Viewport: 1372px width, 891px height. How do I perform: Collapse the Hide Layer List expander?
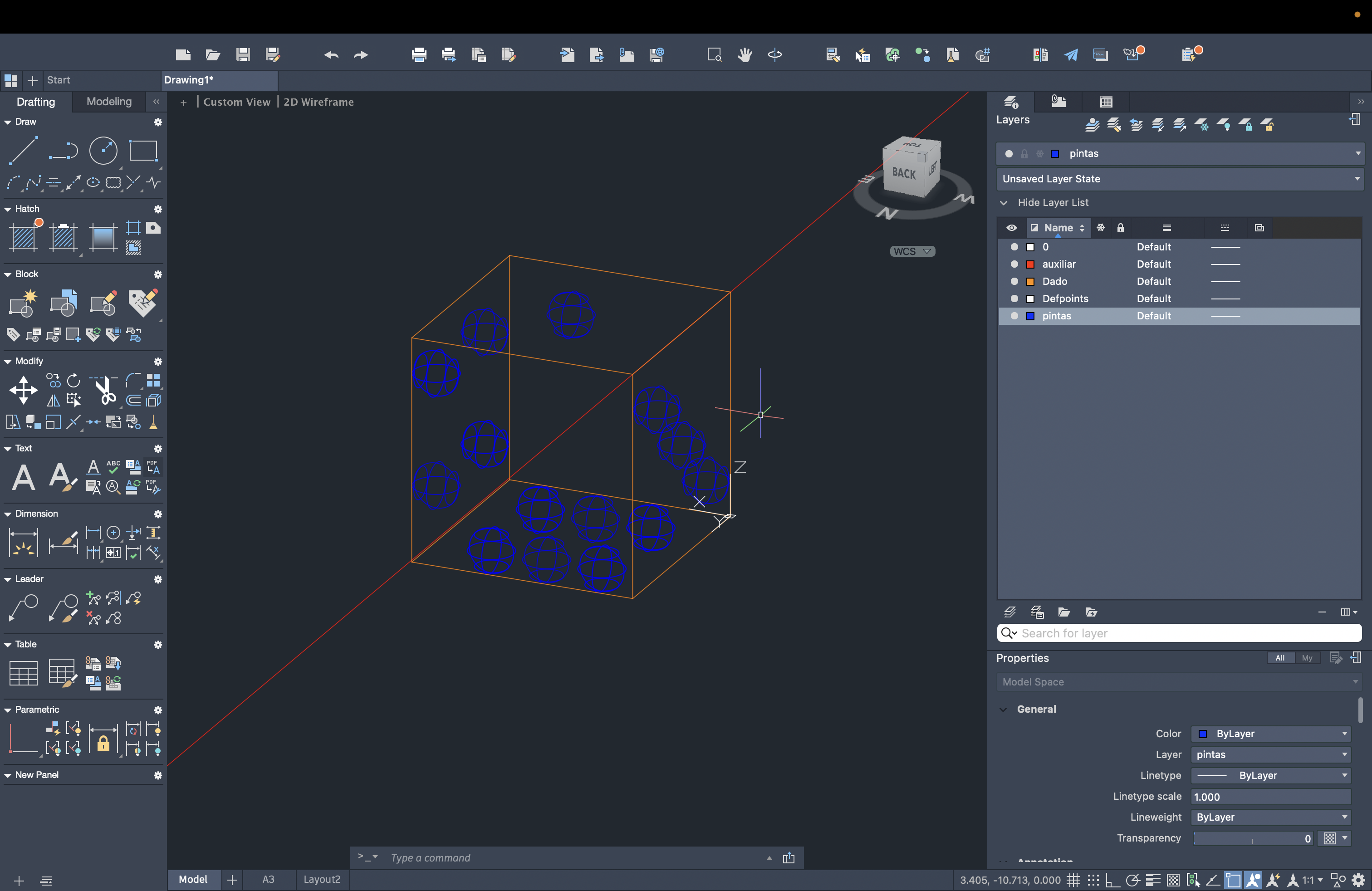1004,202
